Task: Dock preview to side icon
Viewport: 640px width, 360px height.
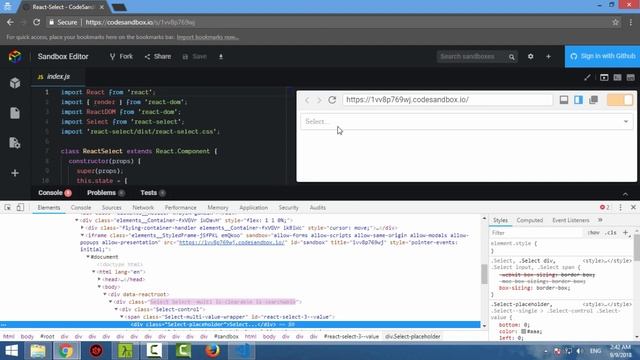Action: click(578, 100)
